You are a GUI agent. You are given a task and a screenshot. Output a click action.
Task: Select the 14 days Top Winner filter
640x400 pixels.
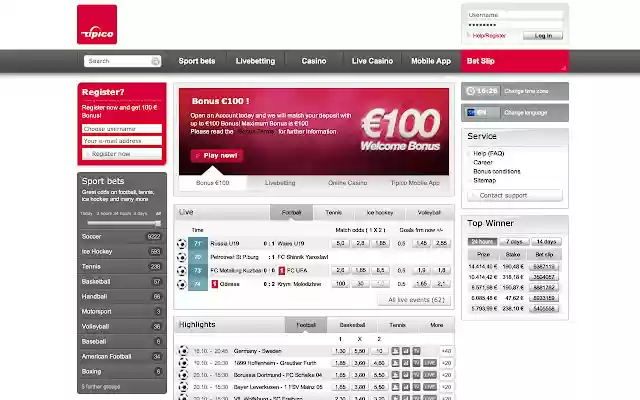(546, 242)
